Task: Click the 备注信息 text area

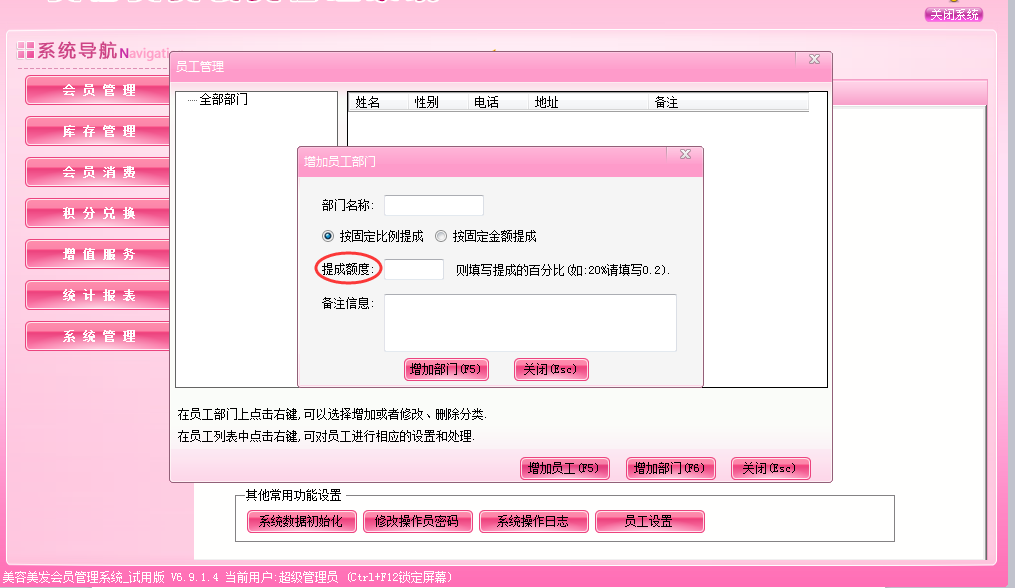Action: point(530,320)
